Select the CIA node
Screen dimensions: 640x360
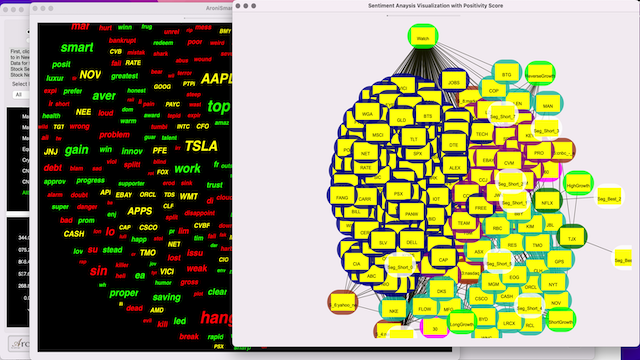356,262
